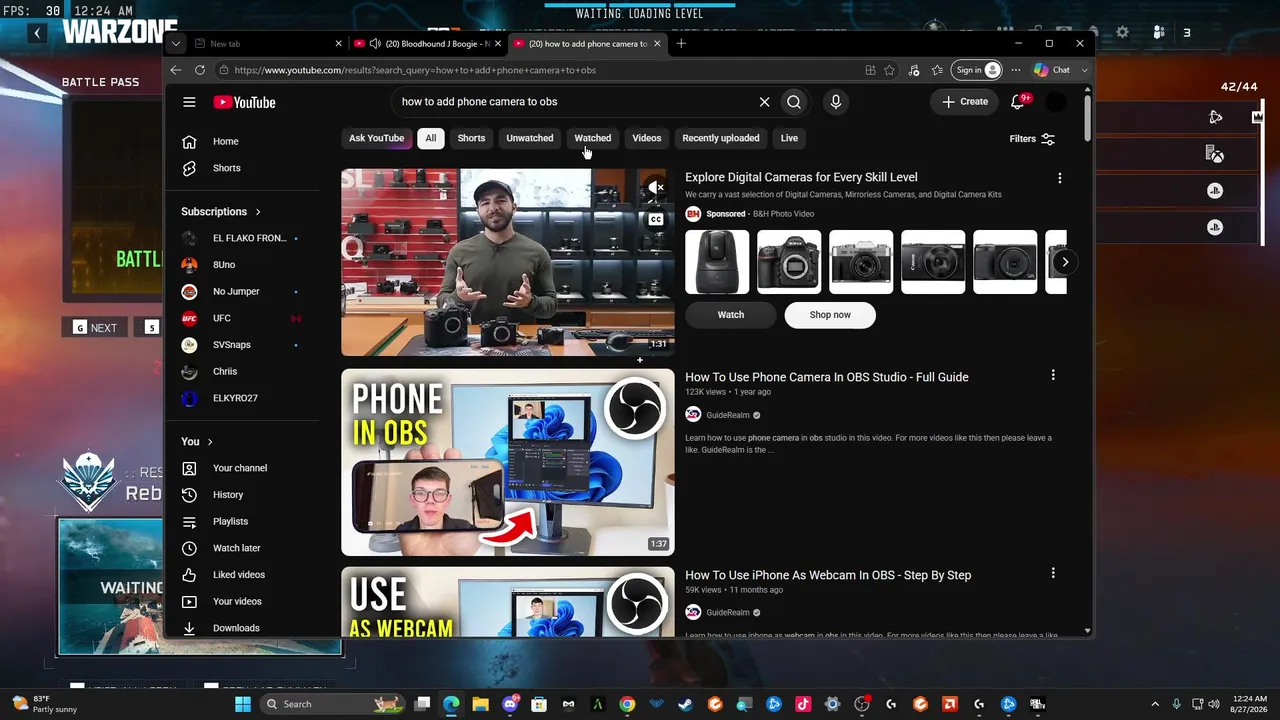Open the UFC subscription channel
The width and height of the screenshot is (1280, 720).
222,318
